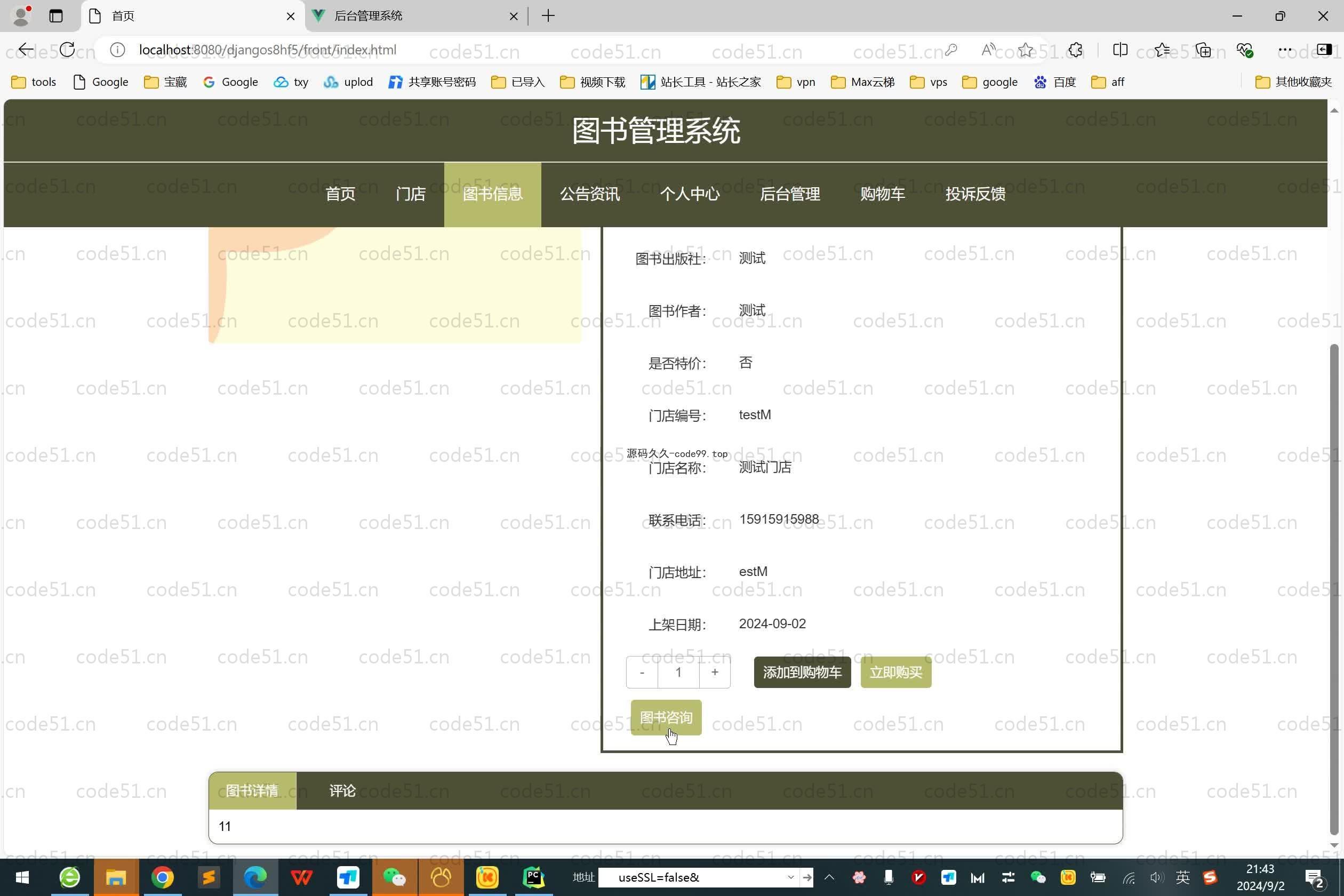Image resolution: width=1344 pixels, height=896 pixels.
Task: Click the 图书咨询 button
Action: [x=666, y=717]
